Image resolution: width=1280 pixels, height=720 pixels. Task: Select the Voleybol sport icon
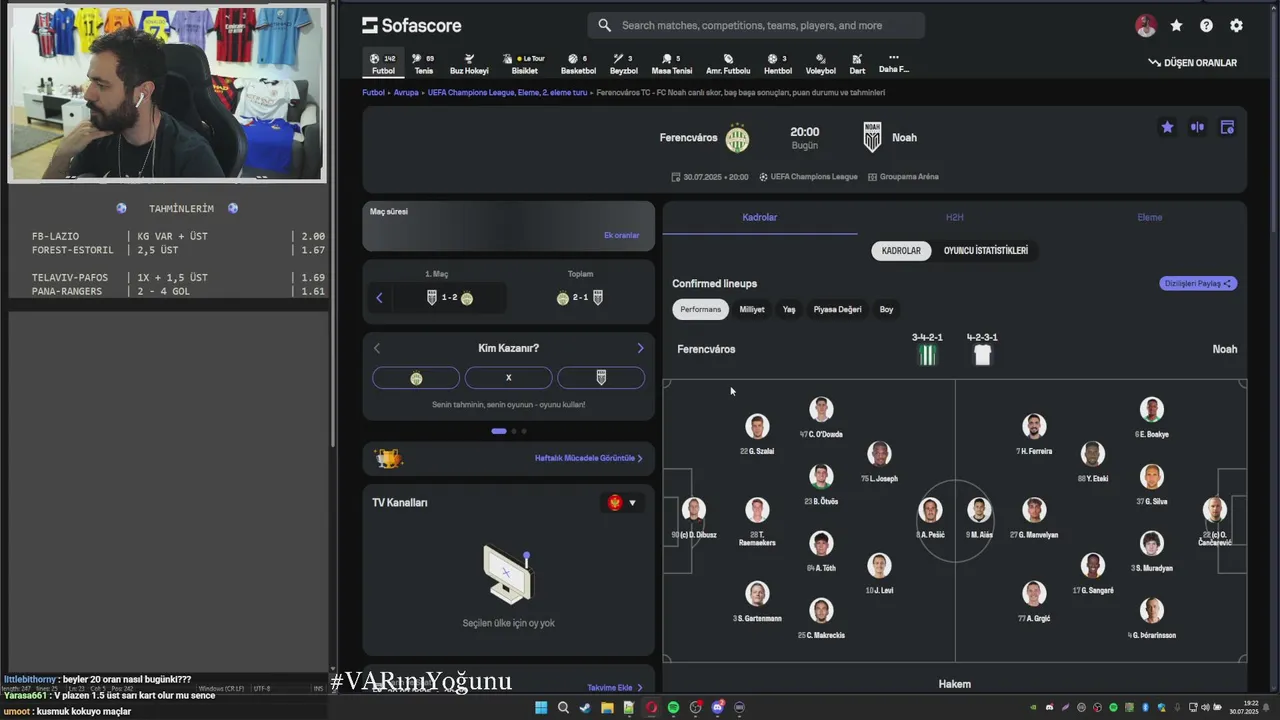(x=820, y=64)
